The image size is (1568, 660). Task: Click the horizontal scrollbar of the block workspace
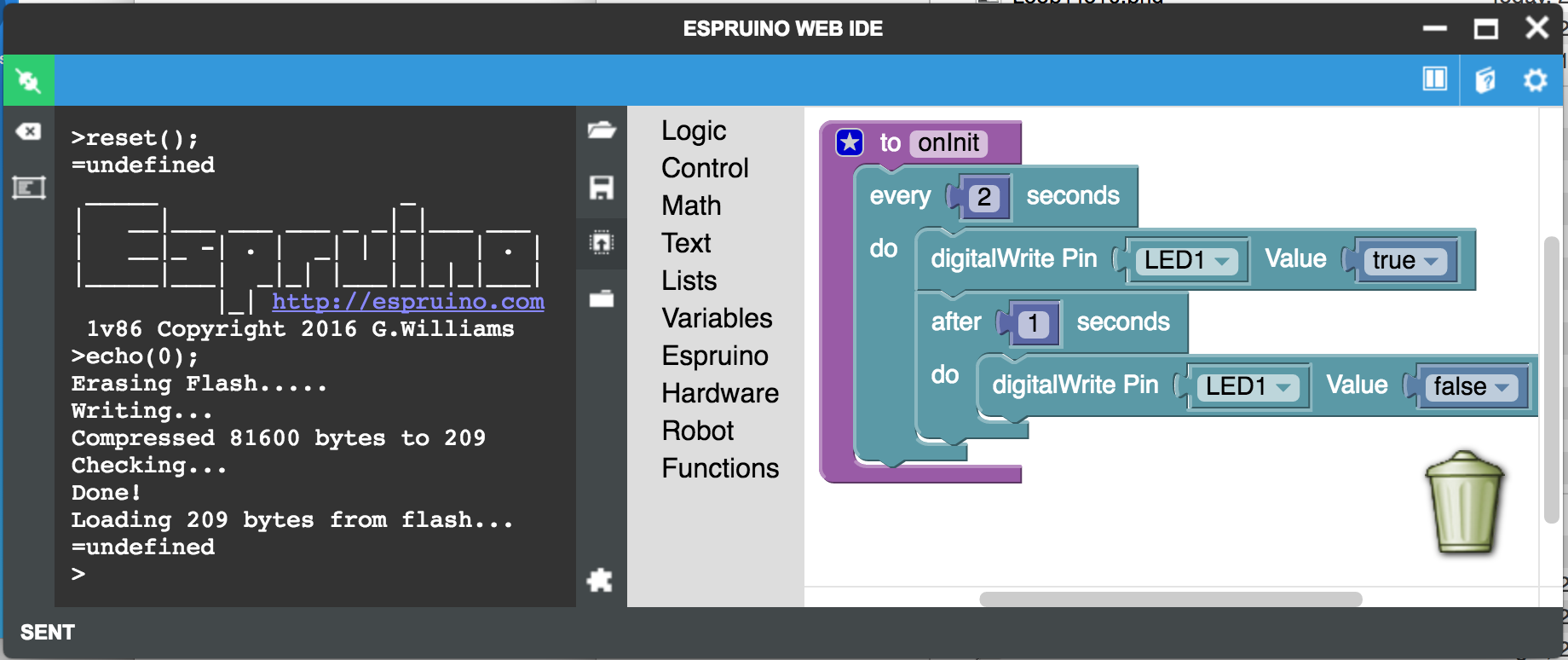[x=1171, y=599]
